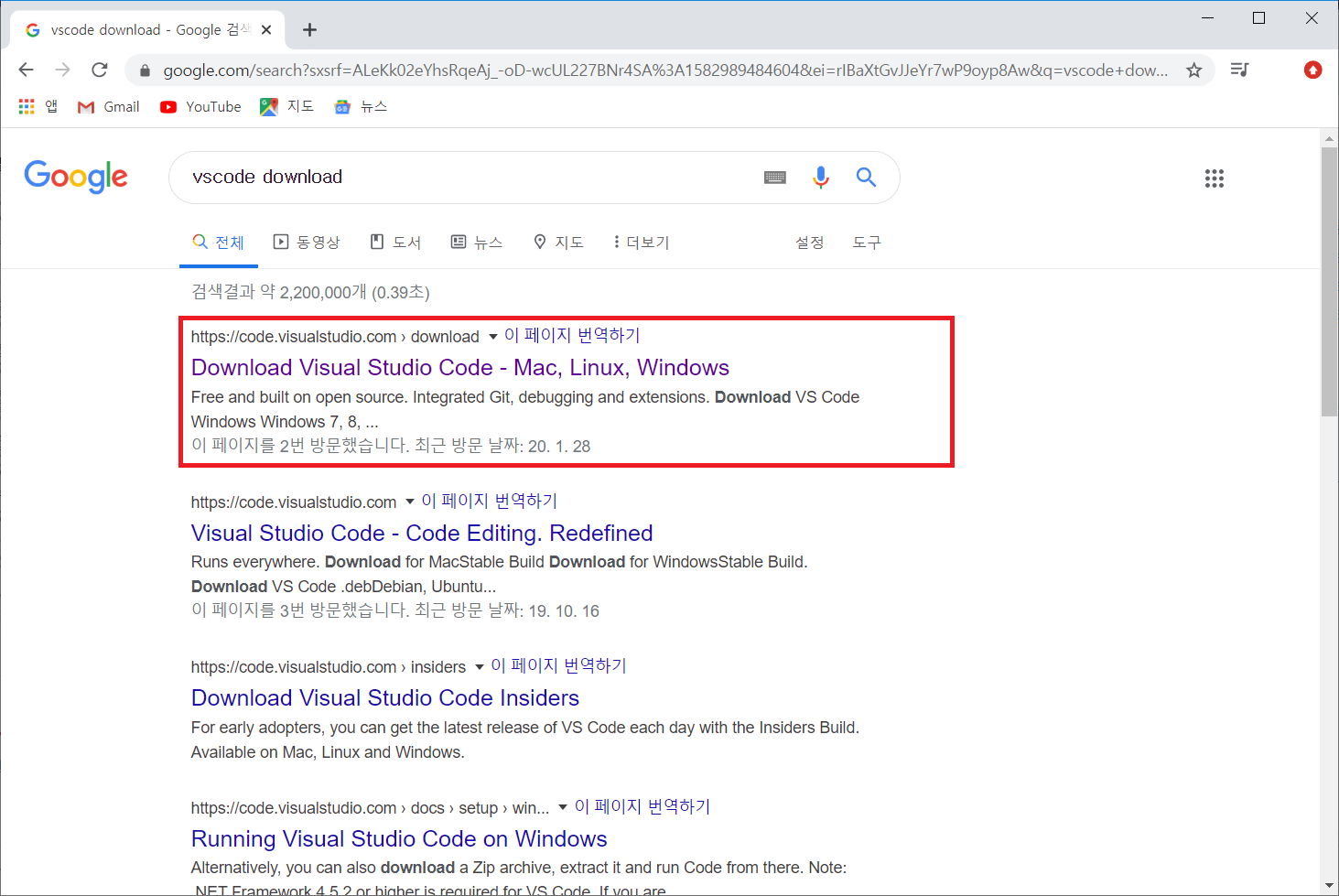Open a new browser tab
Image resolution: width=1339 pixels, height=896 pixels.
[310, 30]
